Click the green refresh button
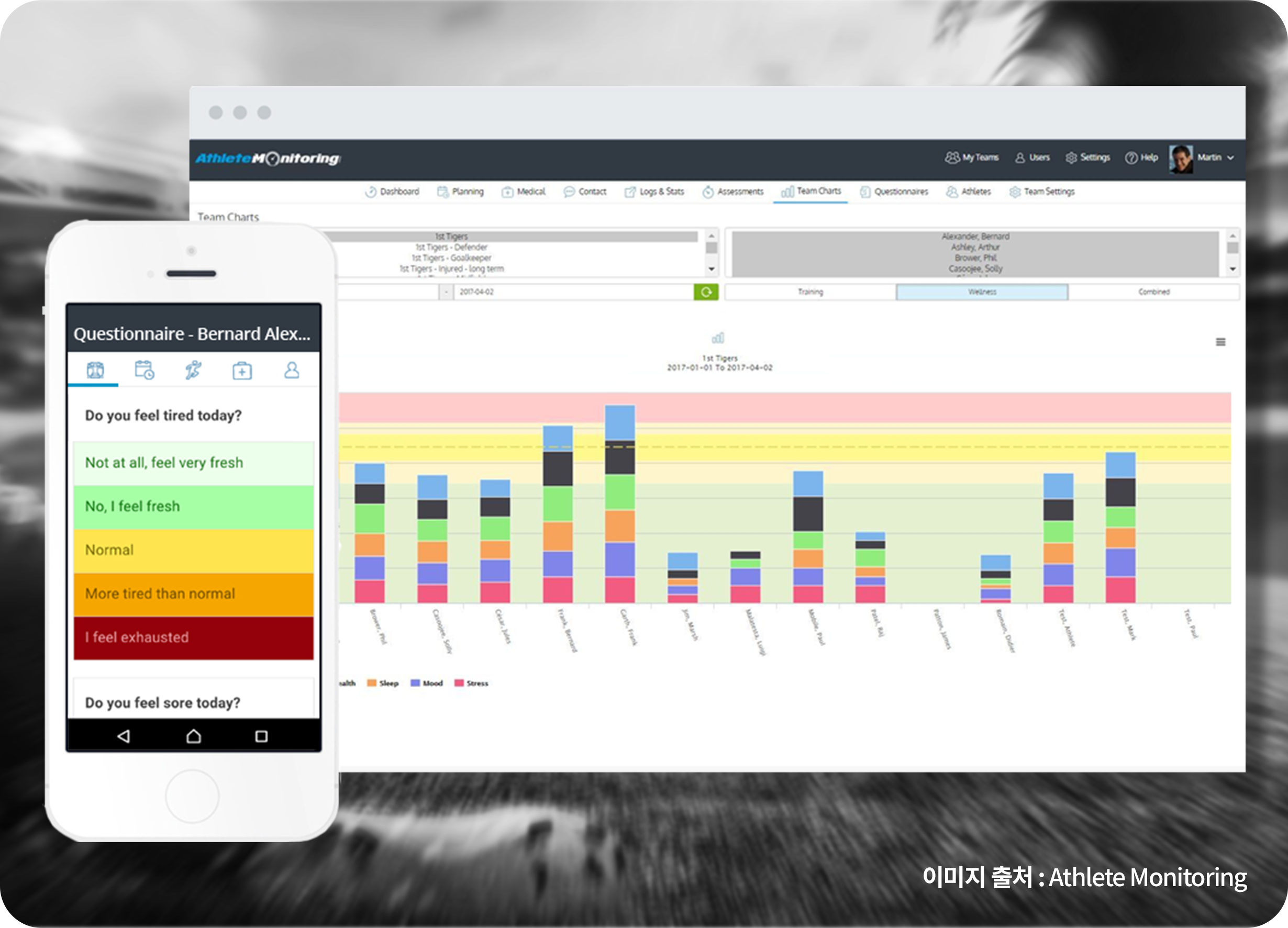 click(x=706, y=292)
